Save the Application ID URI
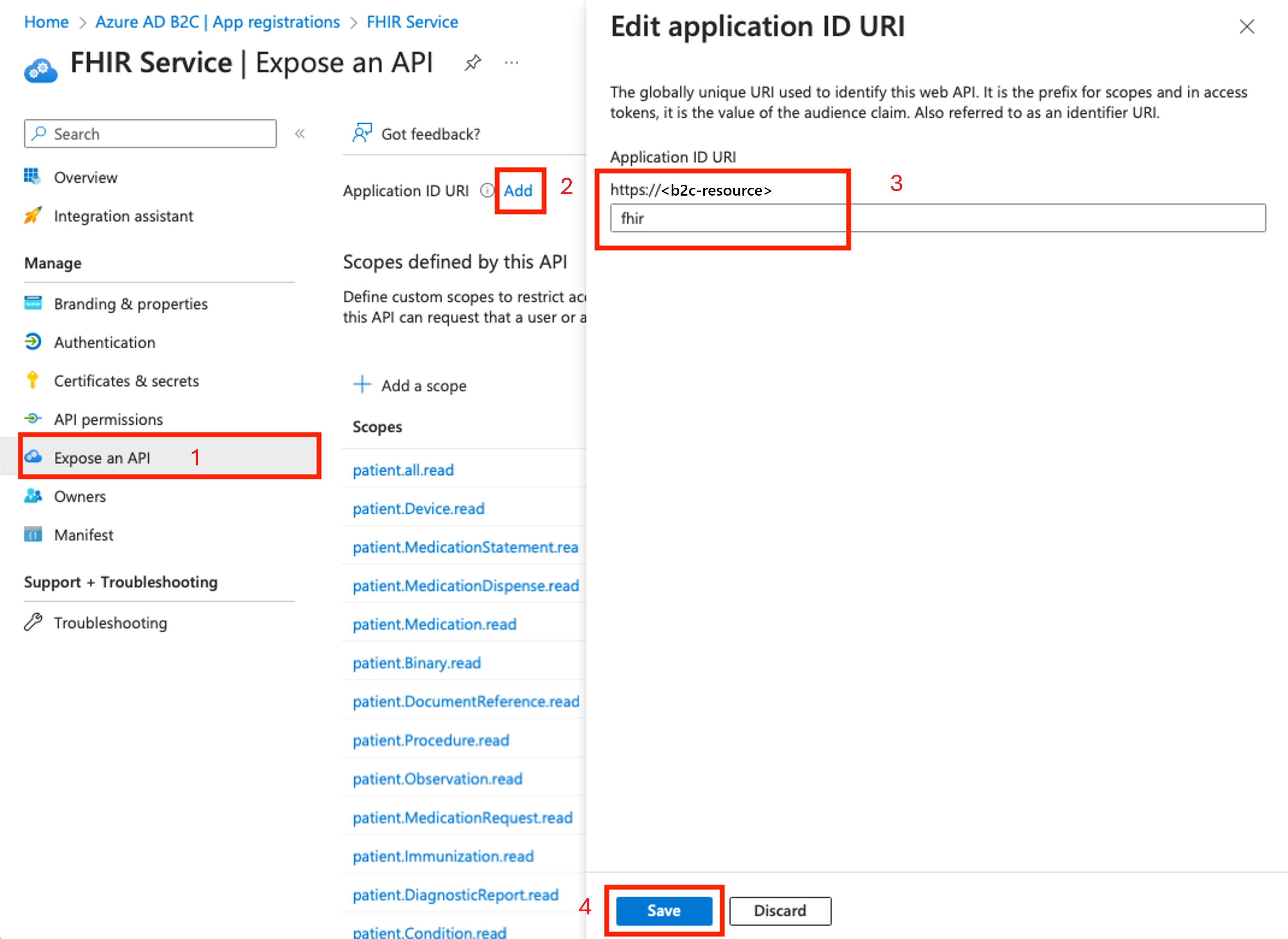This screenshot has width=1288, height=939. pos(664,910)
